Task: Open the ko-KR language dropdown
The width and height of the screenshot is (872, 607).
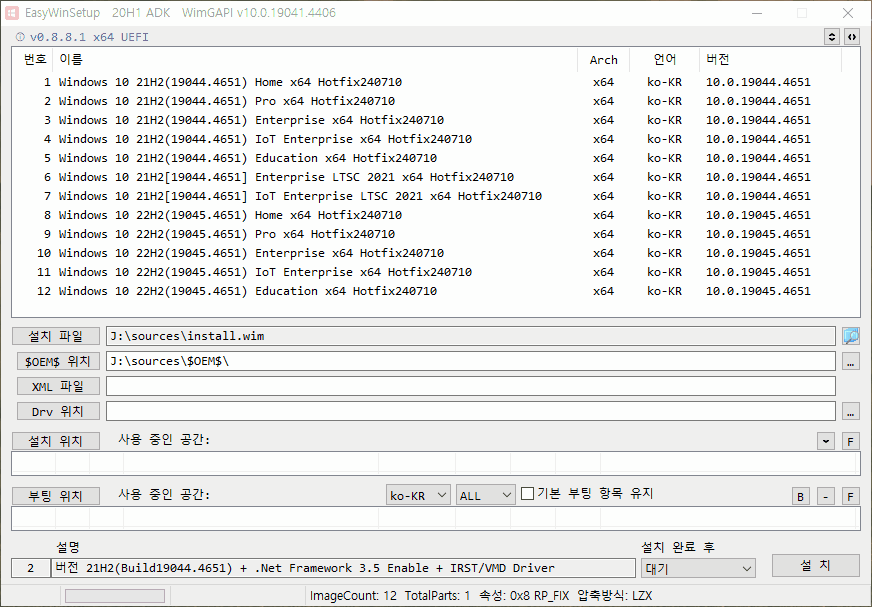Action: tap(418, 495)
